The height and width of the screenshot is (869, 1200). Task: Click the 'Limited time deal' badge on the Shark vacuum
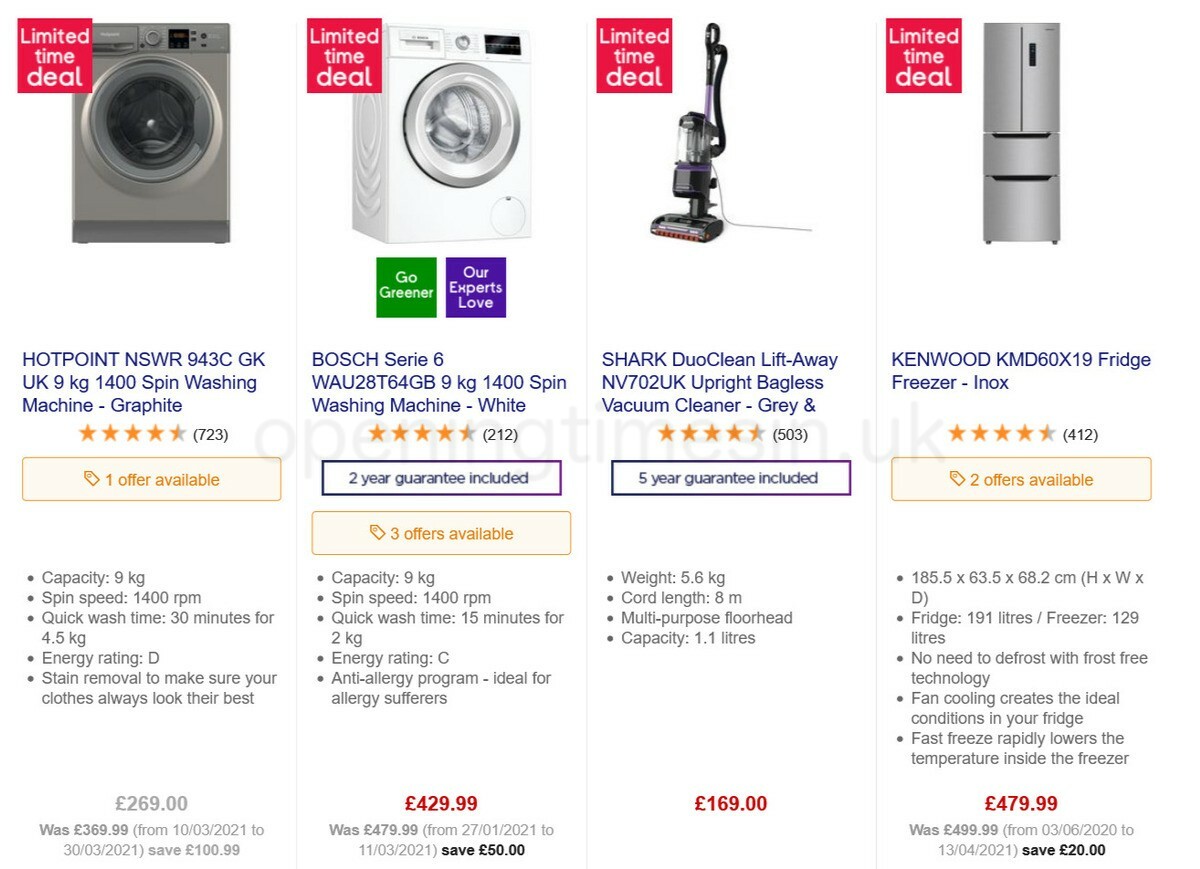coord(634,55)
